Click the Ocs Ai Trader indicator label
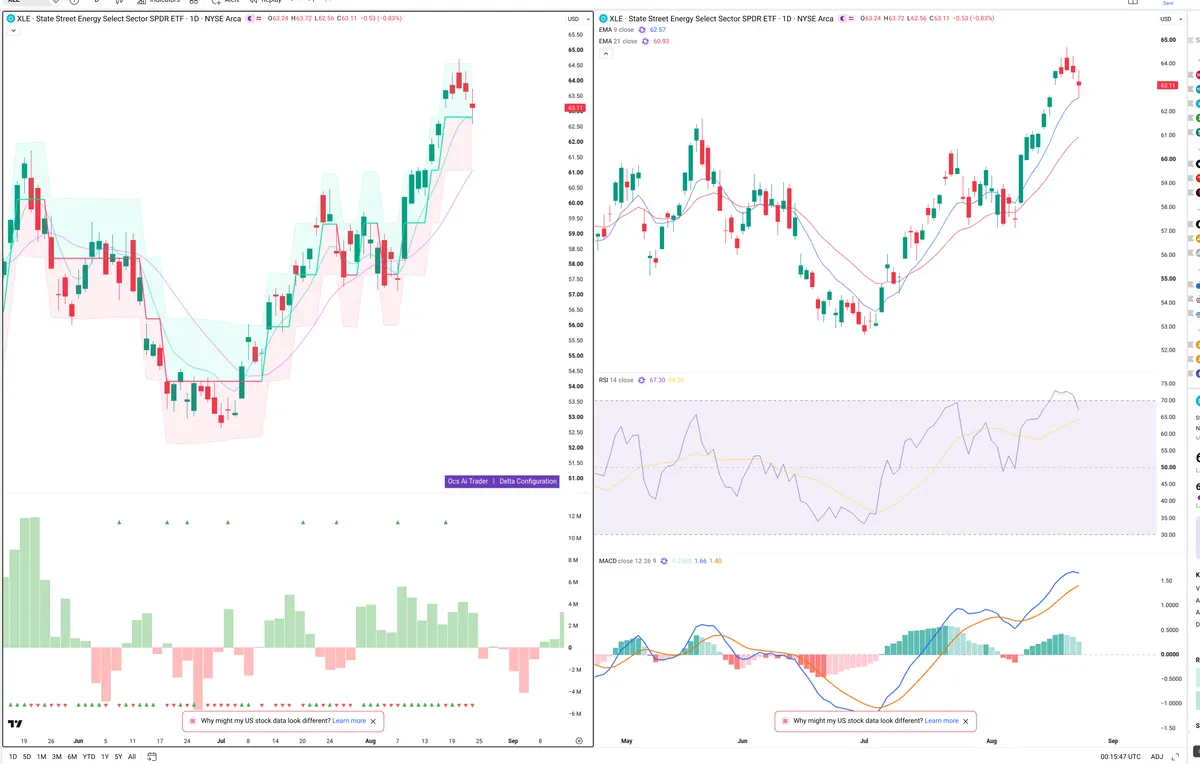The image size is (1200, 764). (468, 481)
